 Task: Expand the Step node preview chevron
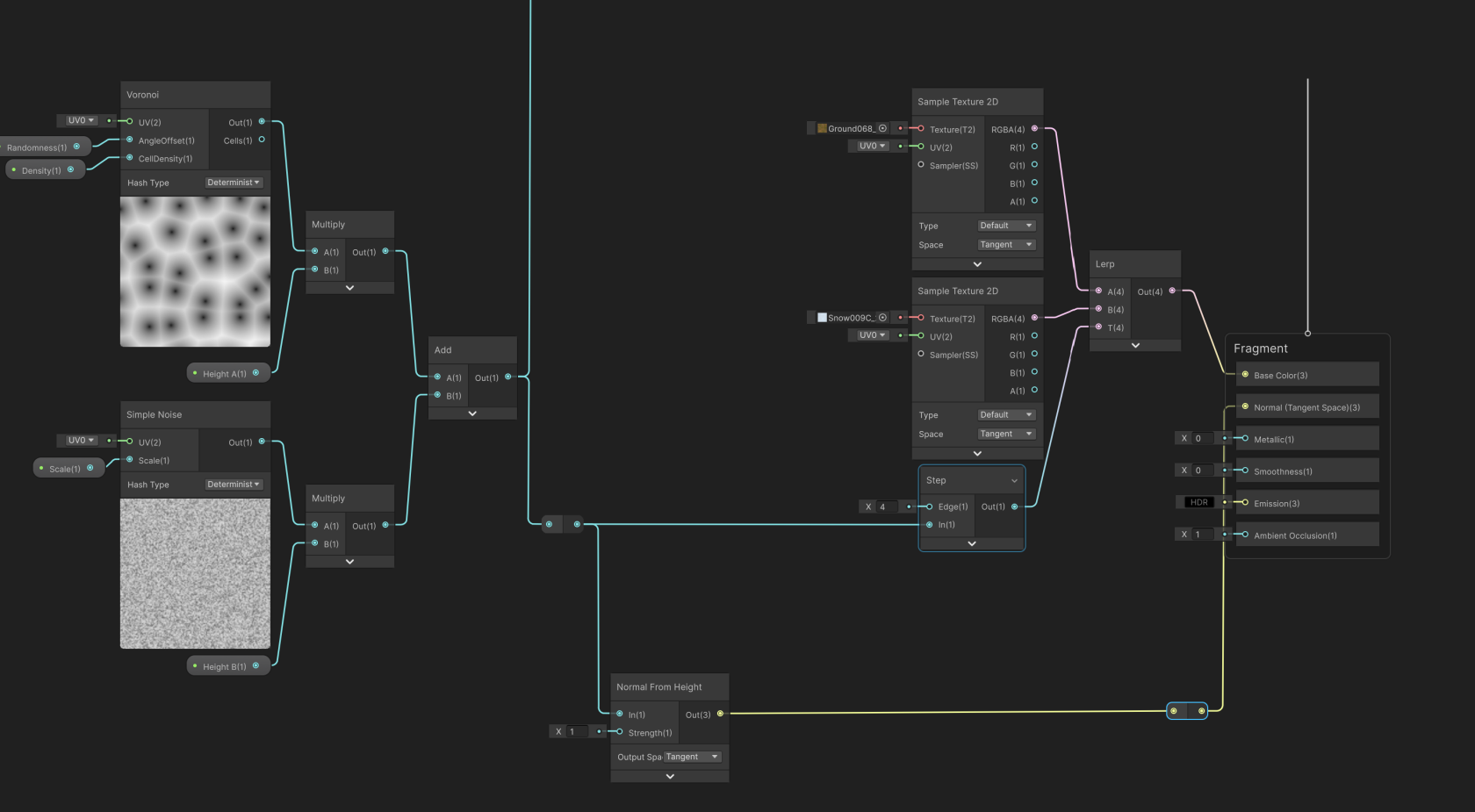point(972,544)
